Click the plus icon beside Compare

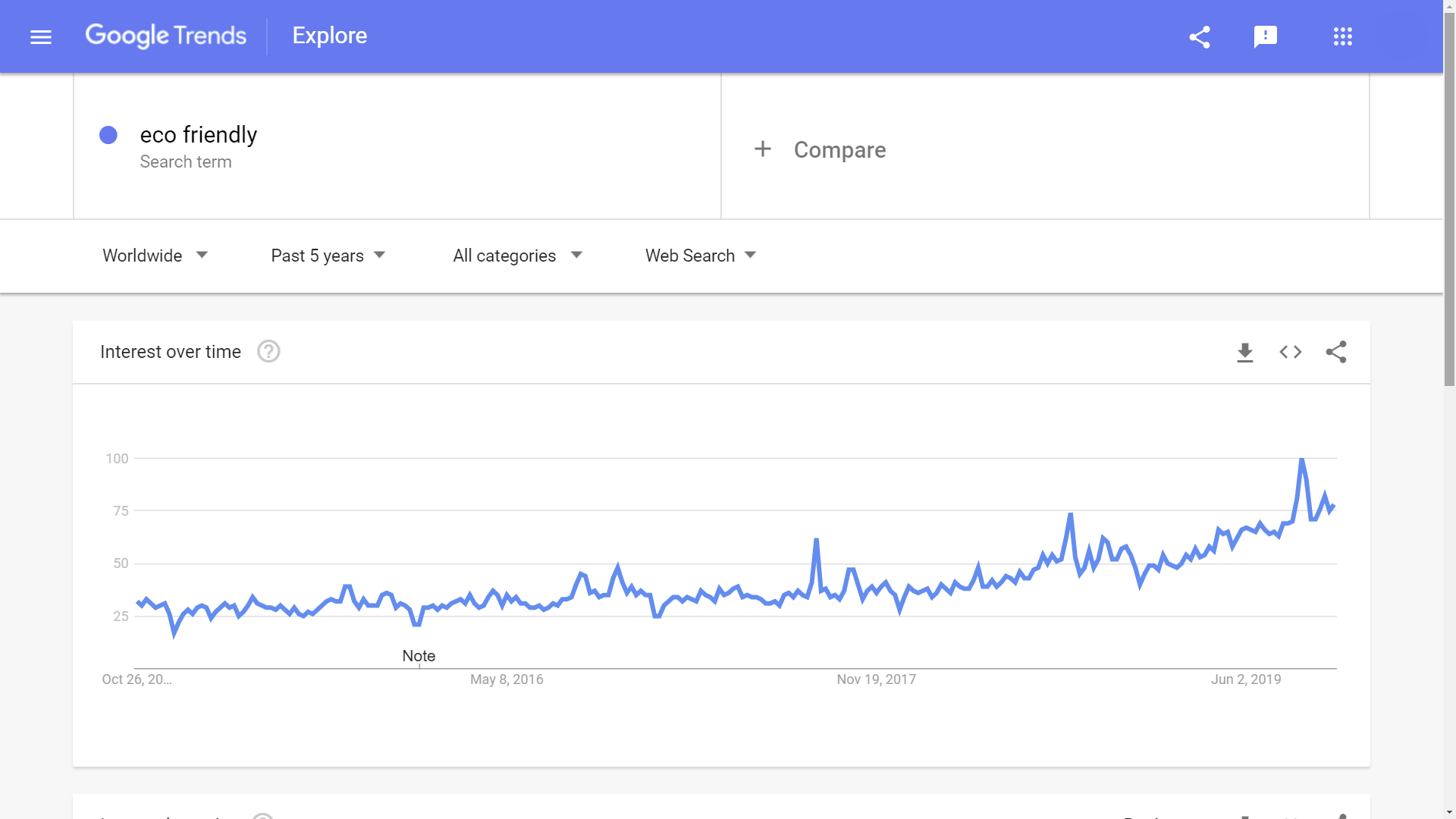pos(763,149)
